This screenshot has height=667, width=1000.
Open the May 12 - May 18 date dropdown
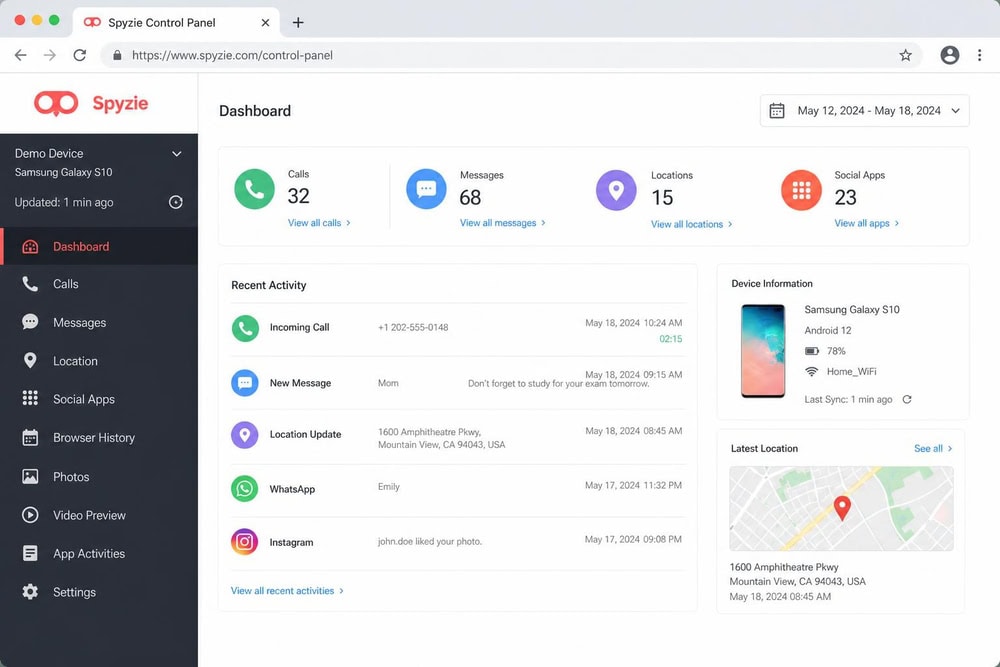(x=865, y=111)
